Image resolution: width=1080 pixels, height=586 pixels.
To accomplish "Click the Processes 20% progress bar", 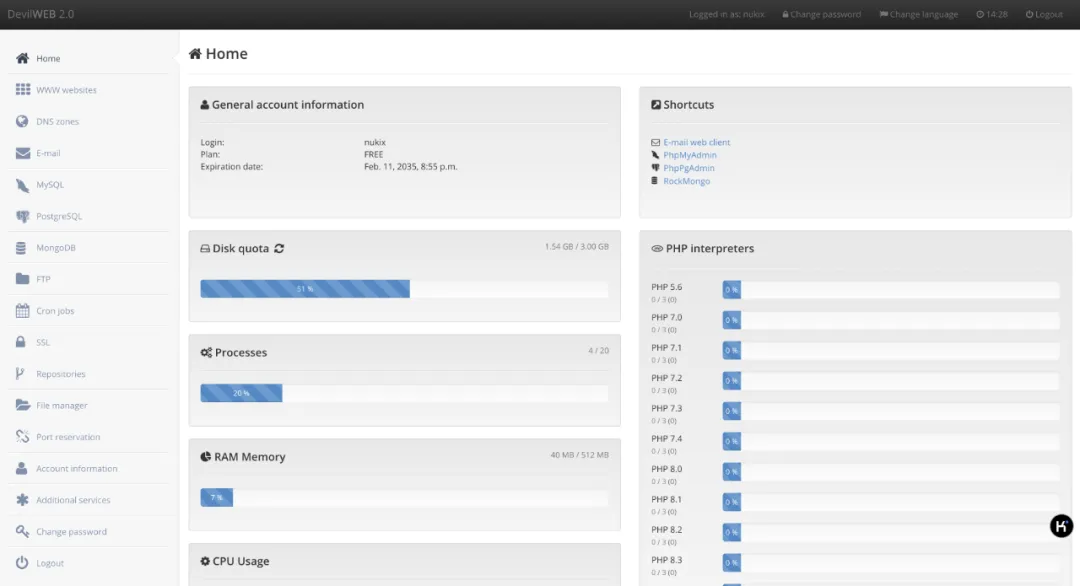I will click(x=404, y=393).
